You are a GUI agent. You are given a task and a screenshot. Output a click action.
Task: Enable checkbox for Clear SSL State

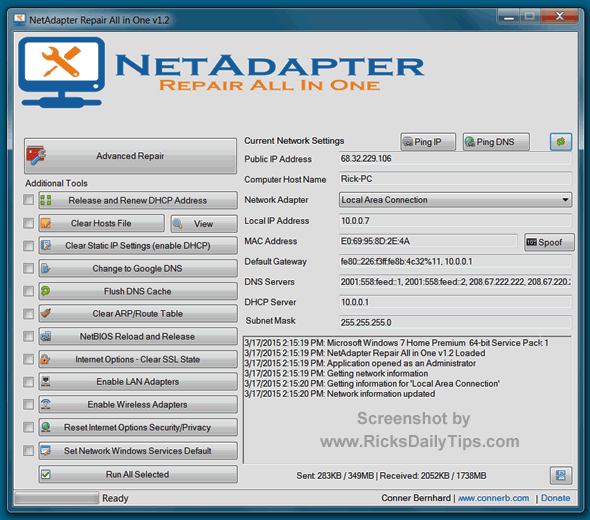(29, 359)
